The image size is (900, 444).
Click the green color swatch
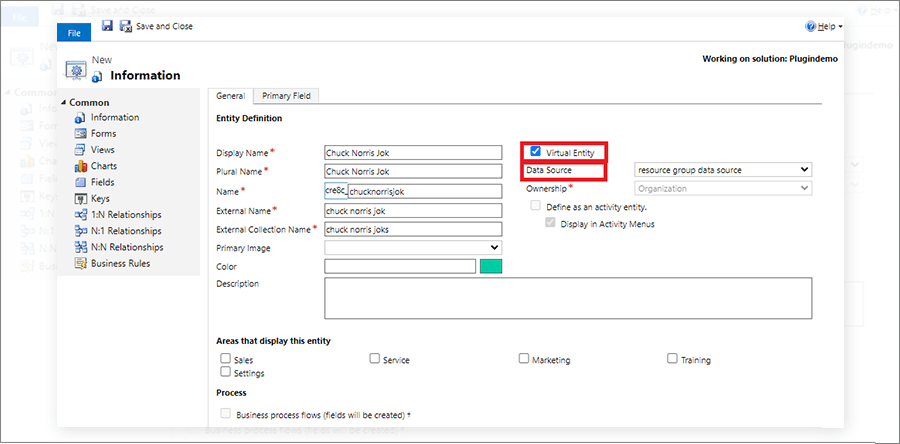pos(491,266)
